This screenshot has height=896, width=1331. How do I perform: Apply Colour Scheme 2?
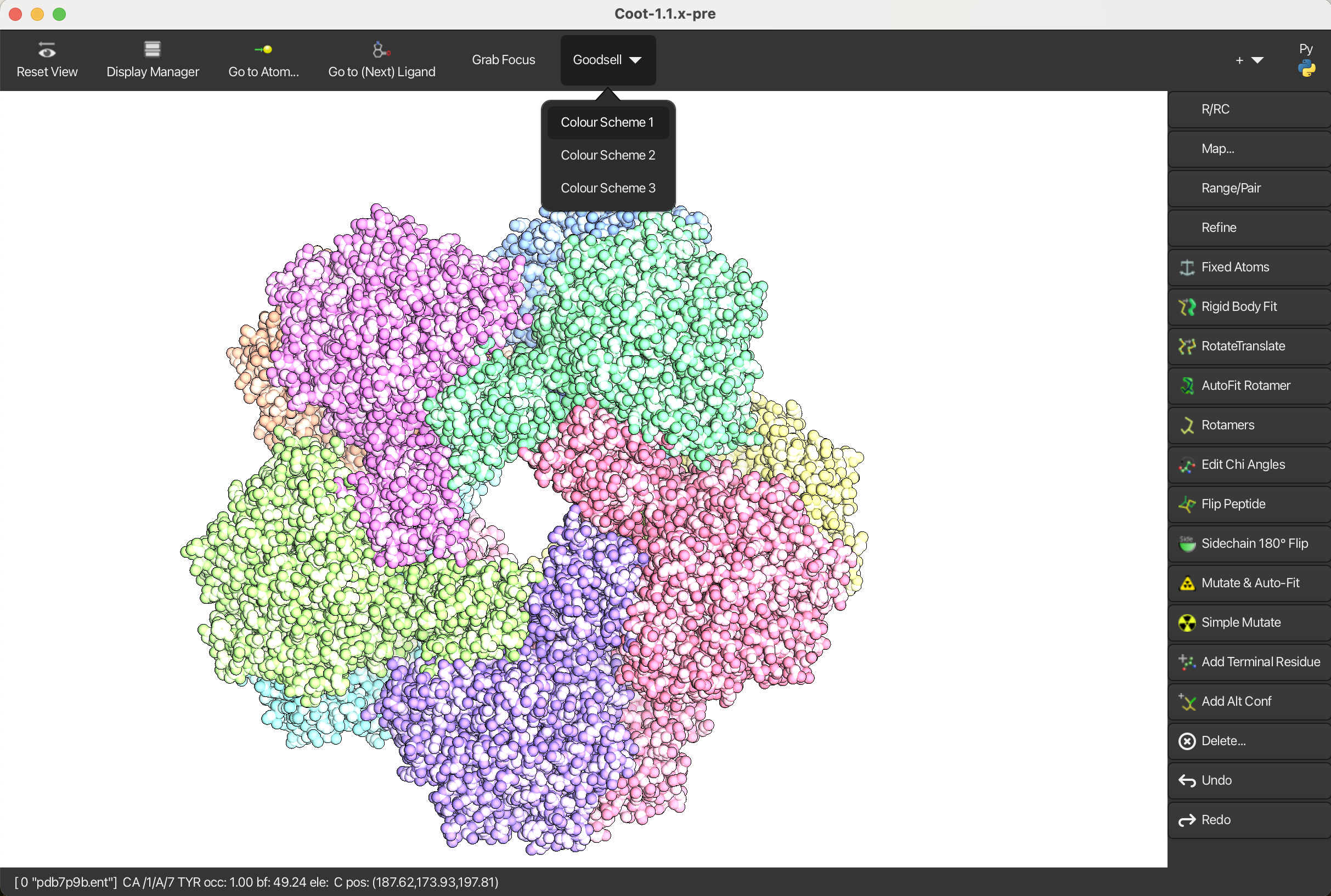[x=607, y=155]
